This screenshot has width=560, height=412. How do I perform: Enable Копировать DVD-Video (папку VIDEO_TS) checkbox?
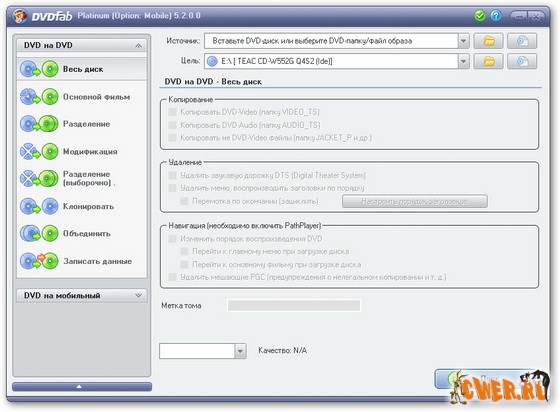[172, 112]
